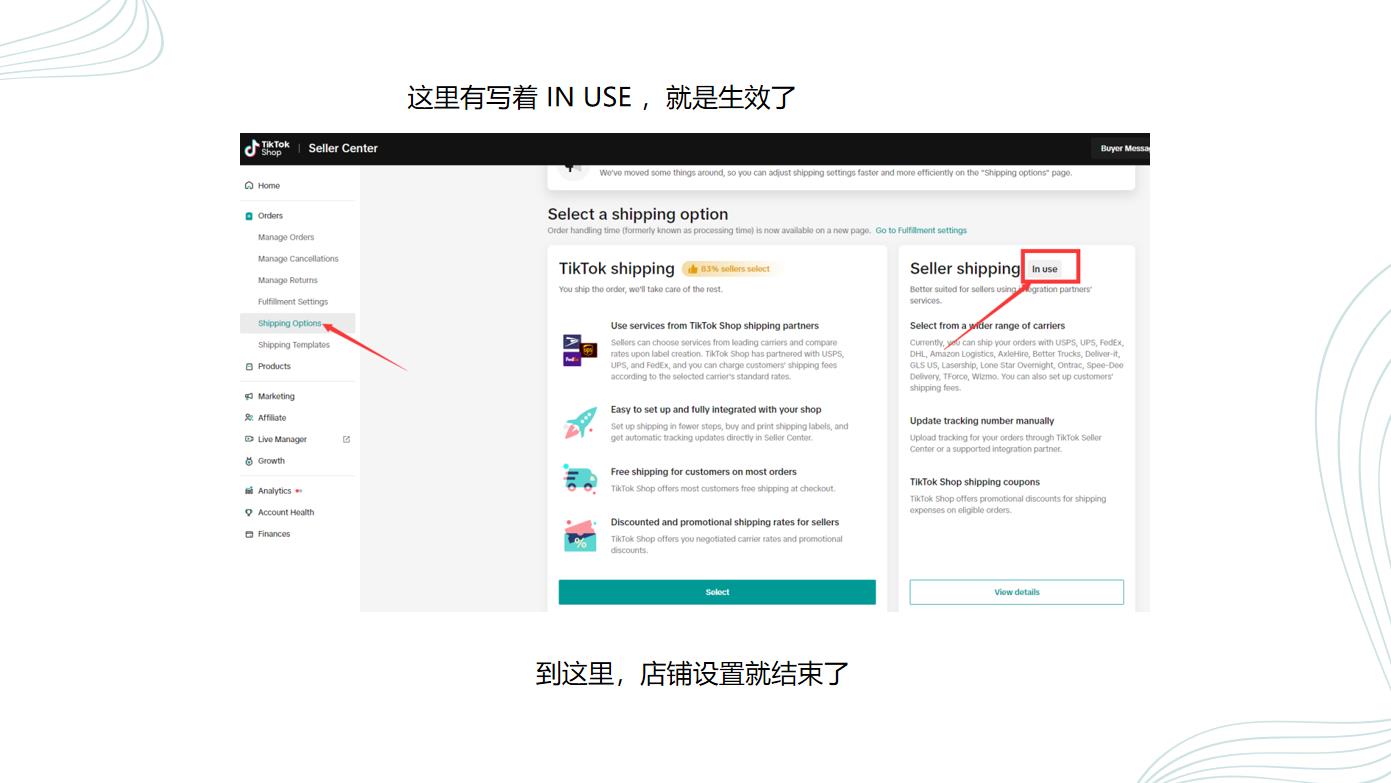
Task: Click the Products icon in sidebar
Action: [x=249, y=367]
